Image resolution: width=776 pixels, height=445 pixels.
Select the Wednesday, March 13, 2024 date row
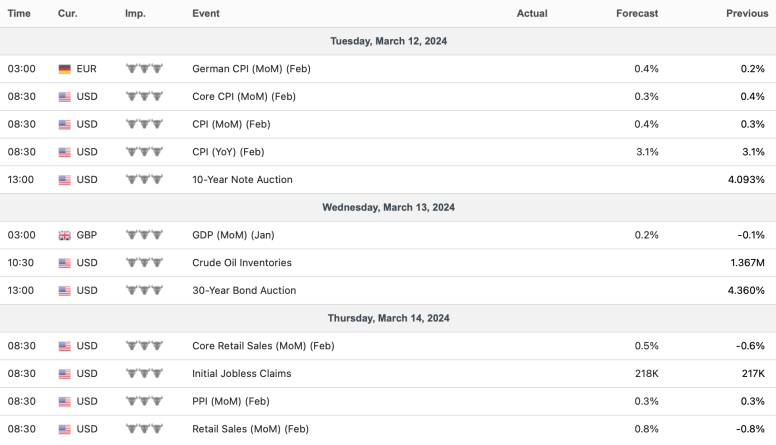388,207
